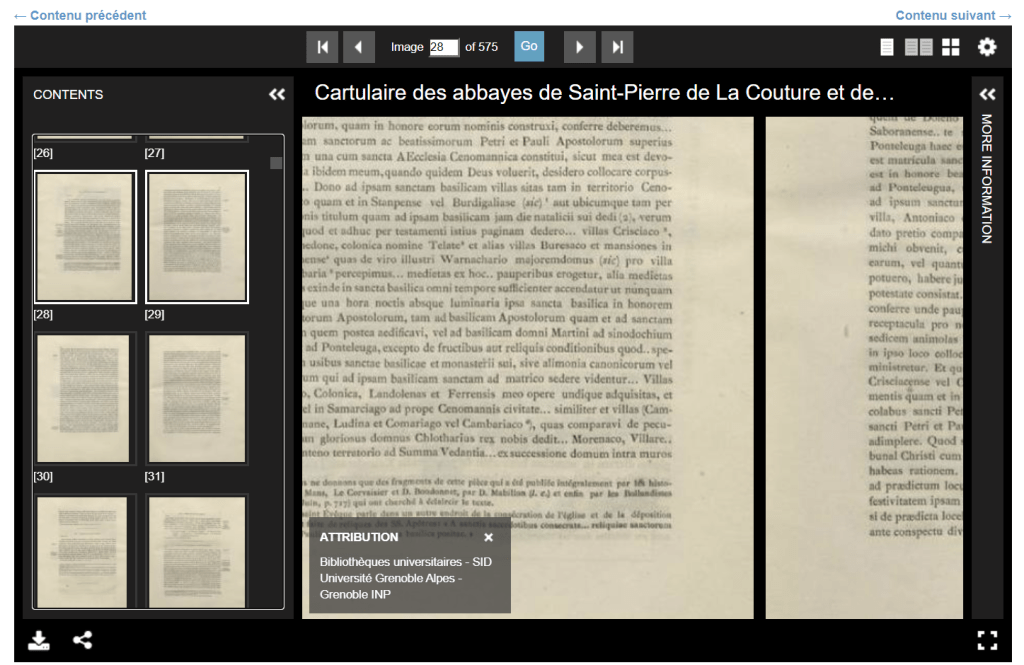Switch to single page view
The height and width of the screenshot is (665, 1024).
tap(887, 47)
